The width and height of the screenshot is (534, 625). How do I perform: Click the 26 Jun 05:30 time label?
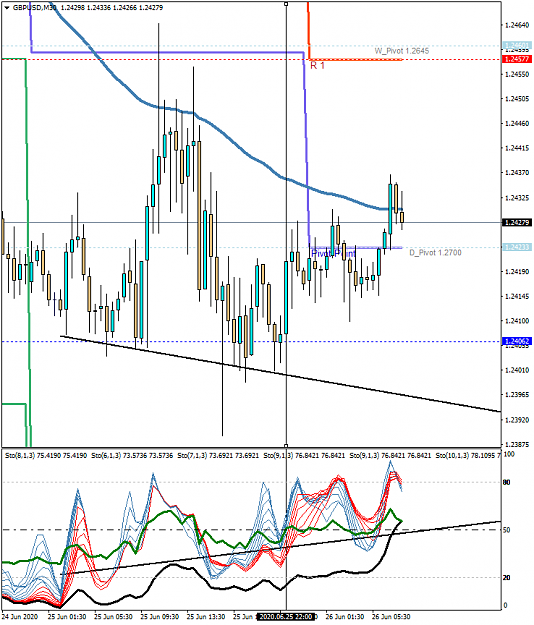tap(391, 617)
